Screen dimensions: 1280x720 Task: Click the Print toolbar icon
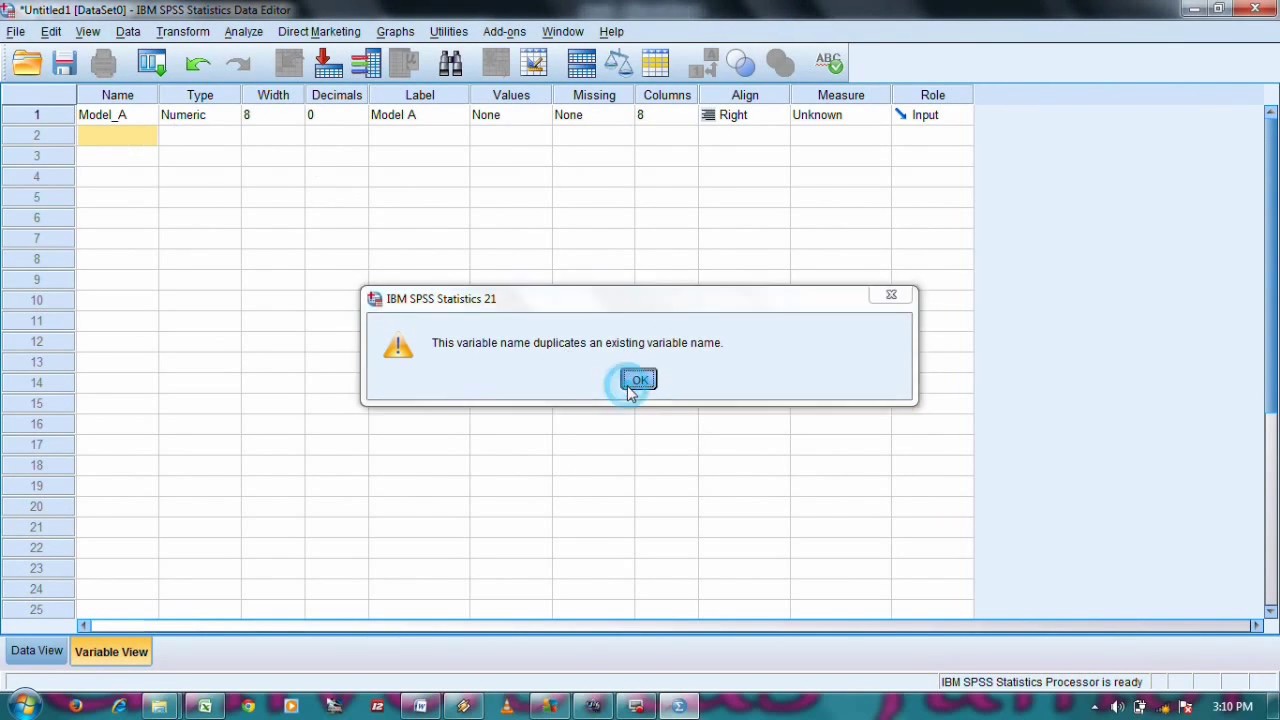103,64
